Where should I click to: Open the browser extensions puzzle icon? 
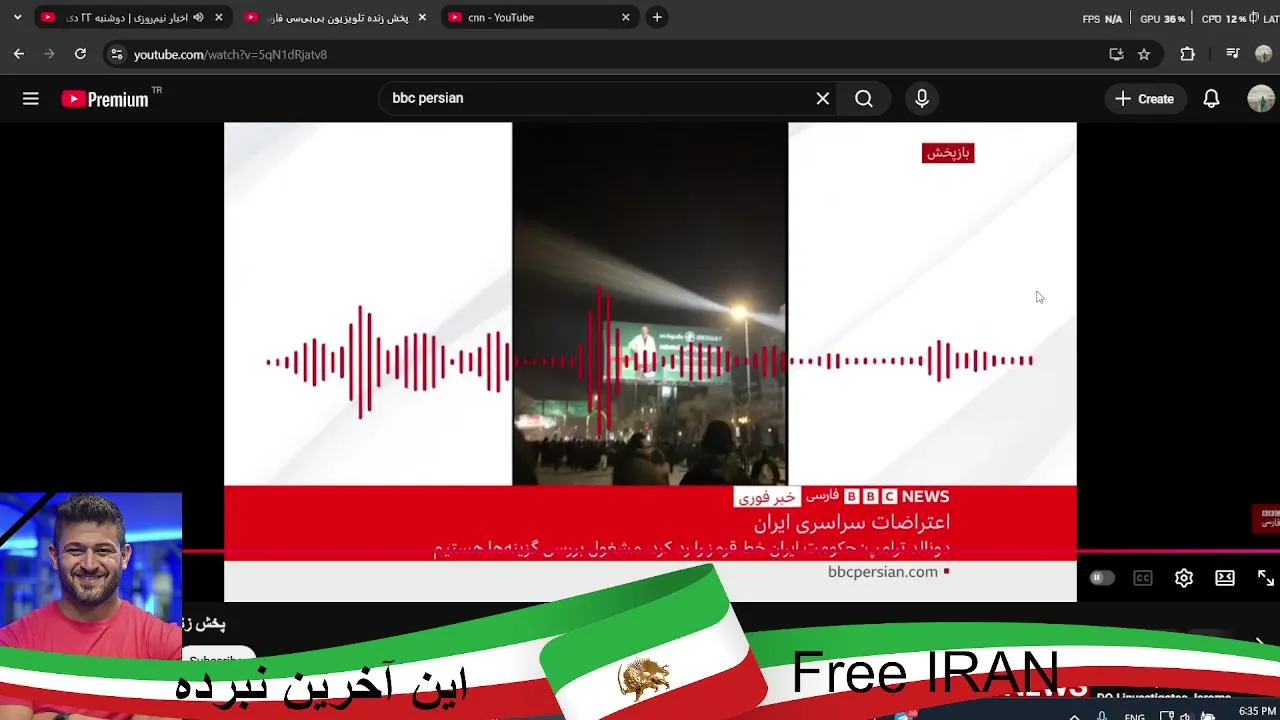1188,54
